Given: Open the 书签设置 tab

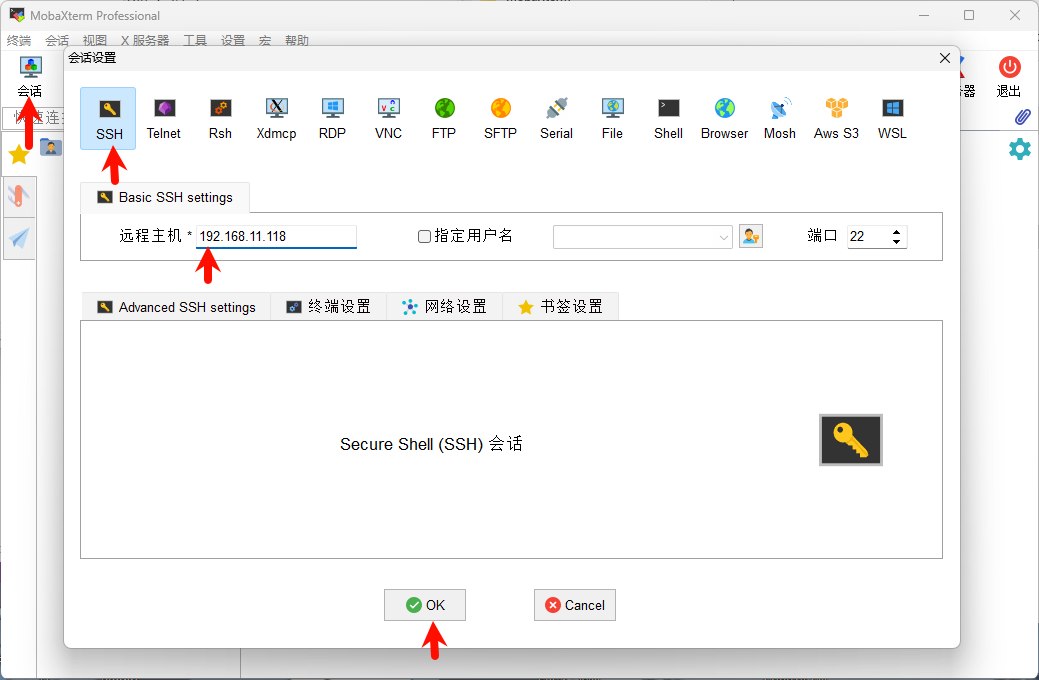Looking at the screenshot, I should tap(561, 307).
